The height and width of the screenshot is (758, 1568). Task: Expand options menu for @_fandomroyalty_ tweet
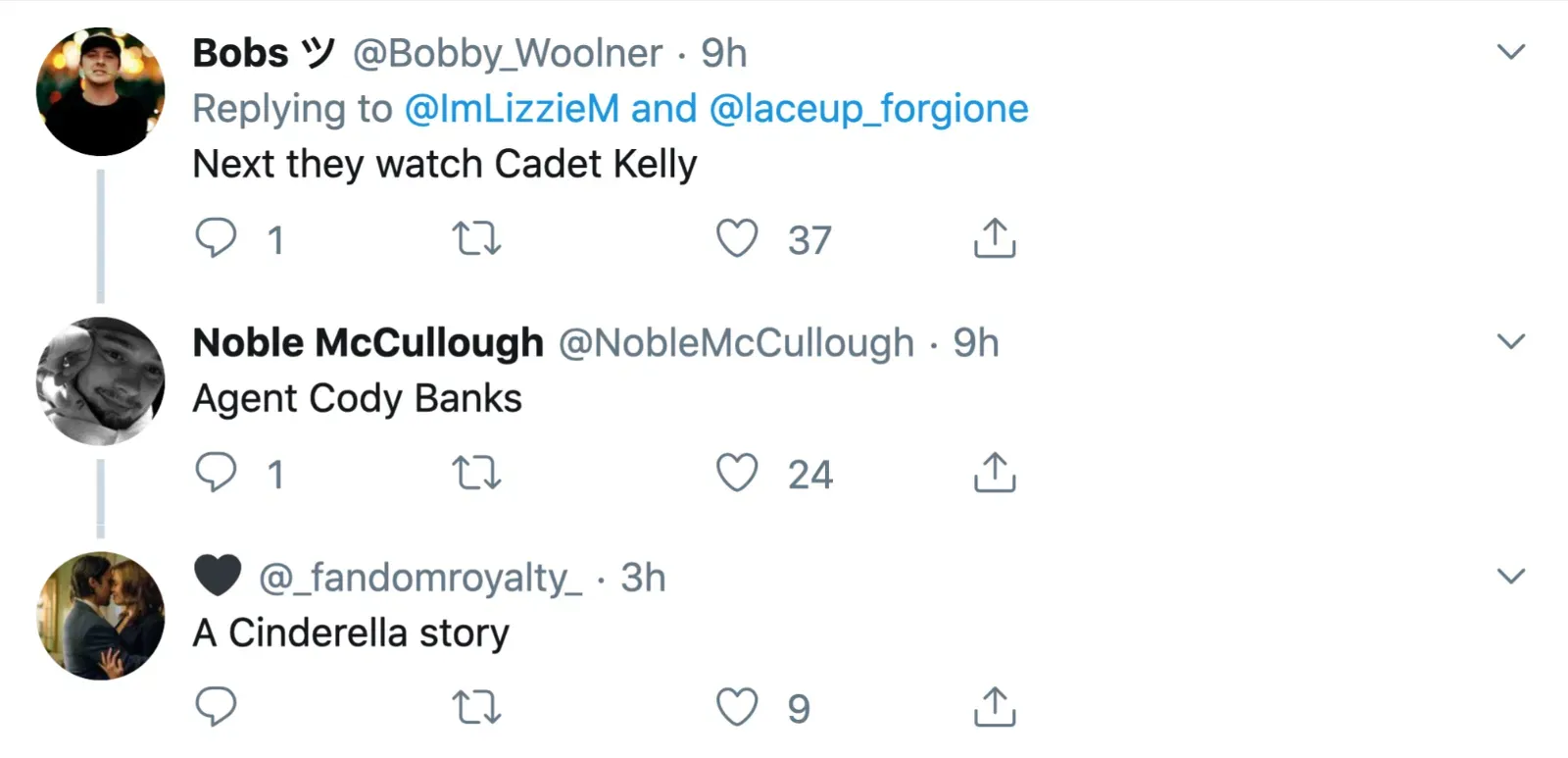pos(1511,576)
